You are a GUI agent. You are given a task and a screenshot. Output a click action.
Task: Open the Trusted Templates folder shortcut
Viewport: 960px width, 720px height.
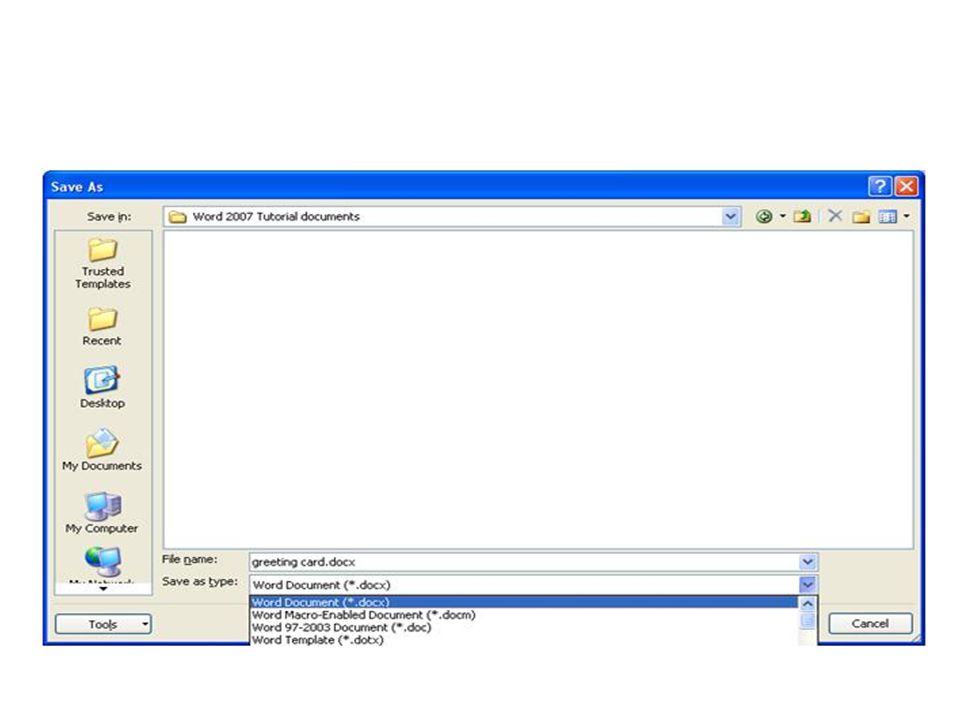[x=102, y=264]
